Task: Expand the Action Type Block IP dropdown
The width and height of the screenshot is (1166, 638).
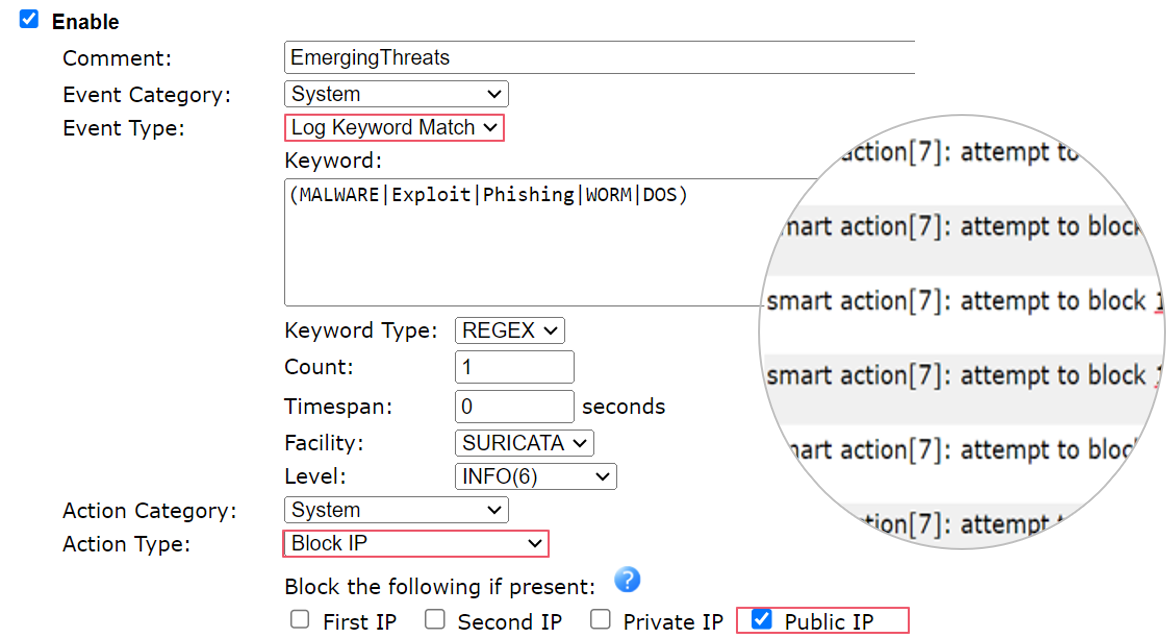Action: tap(415, 544)
